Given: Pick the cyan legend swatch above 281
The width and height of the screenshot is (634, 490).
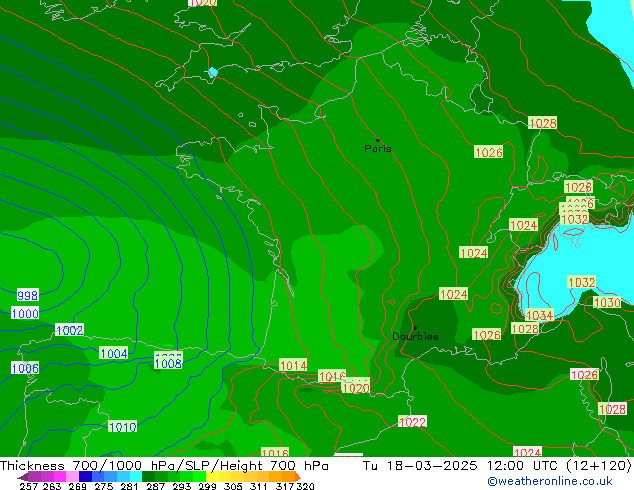Looking at the screenshot, I should pyautogui.click(x=136, y=476).
